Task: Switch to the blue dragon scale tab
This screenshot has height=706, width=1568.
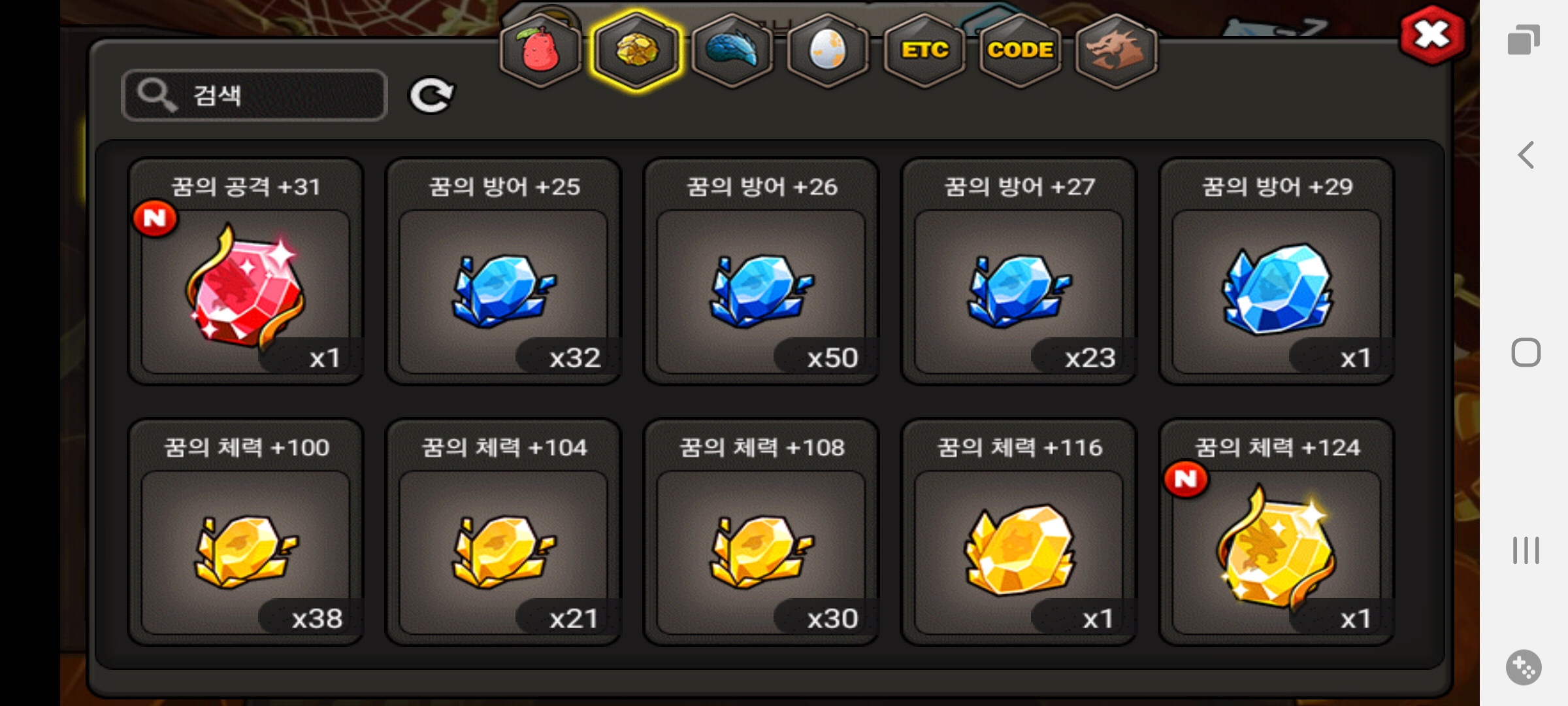Action: 732,50
